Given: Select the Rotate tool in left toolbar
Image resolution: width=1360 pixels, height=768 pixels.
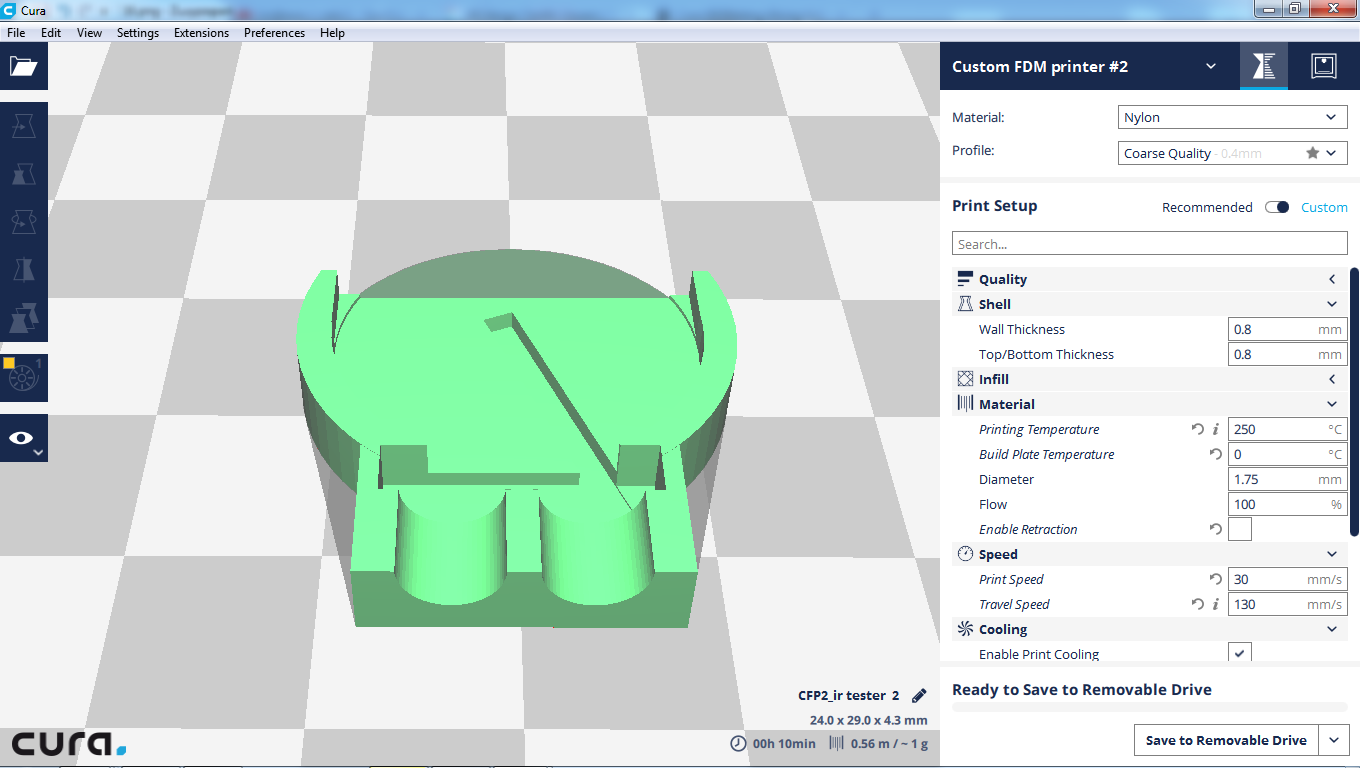Looking at the screenshot, I should pos(23,221).
